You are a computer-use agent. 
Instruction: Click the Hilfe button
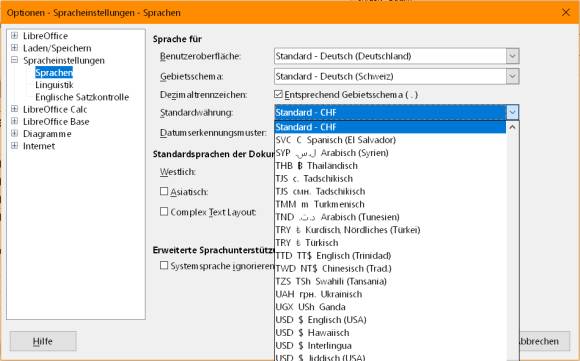pyautogui.click(x=43, y=341)
